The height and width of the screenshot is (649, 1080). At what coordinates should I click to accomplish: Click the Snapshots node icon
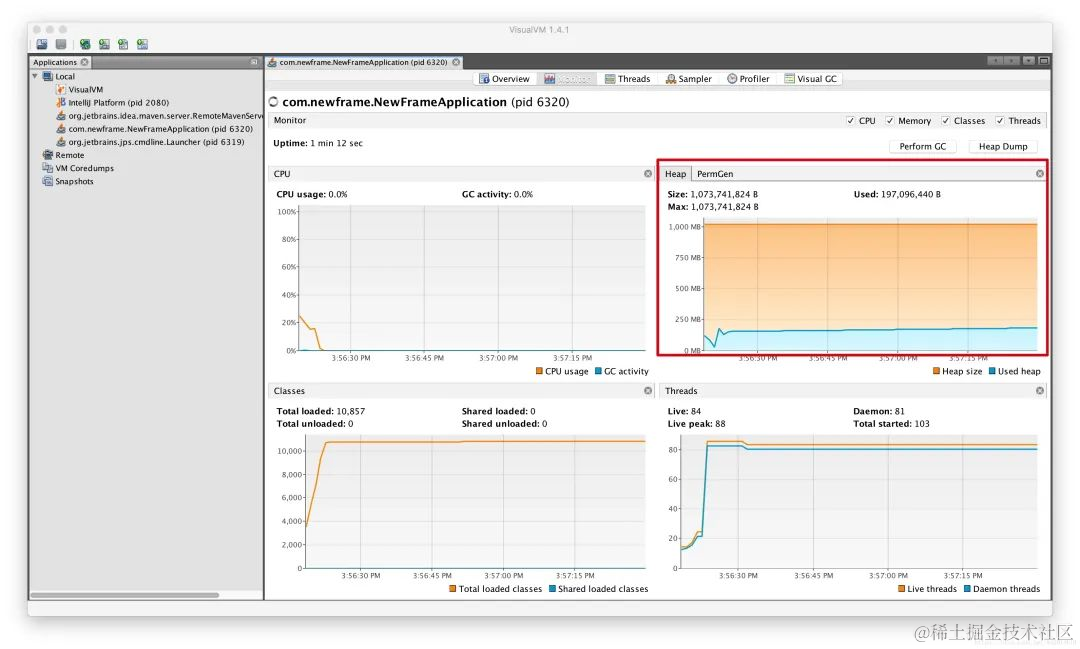[48, 181]
